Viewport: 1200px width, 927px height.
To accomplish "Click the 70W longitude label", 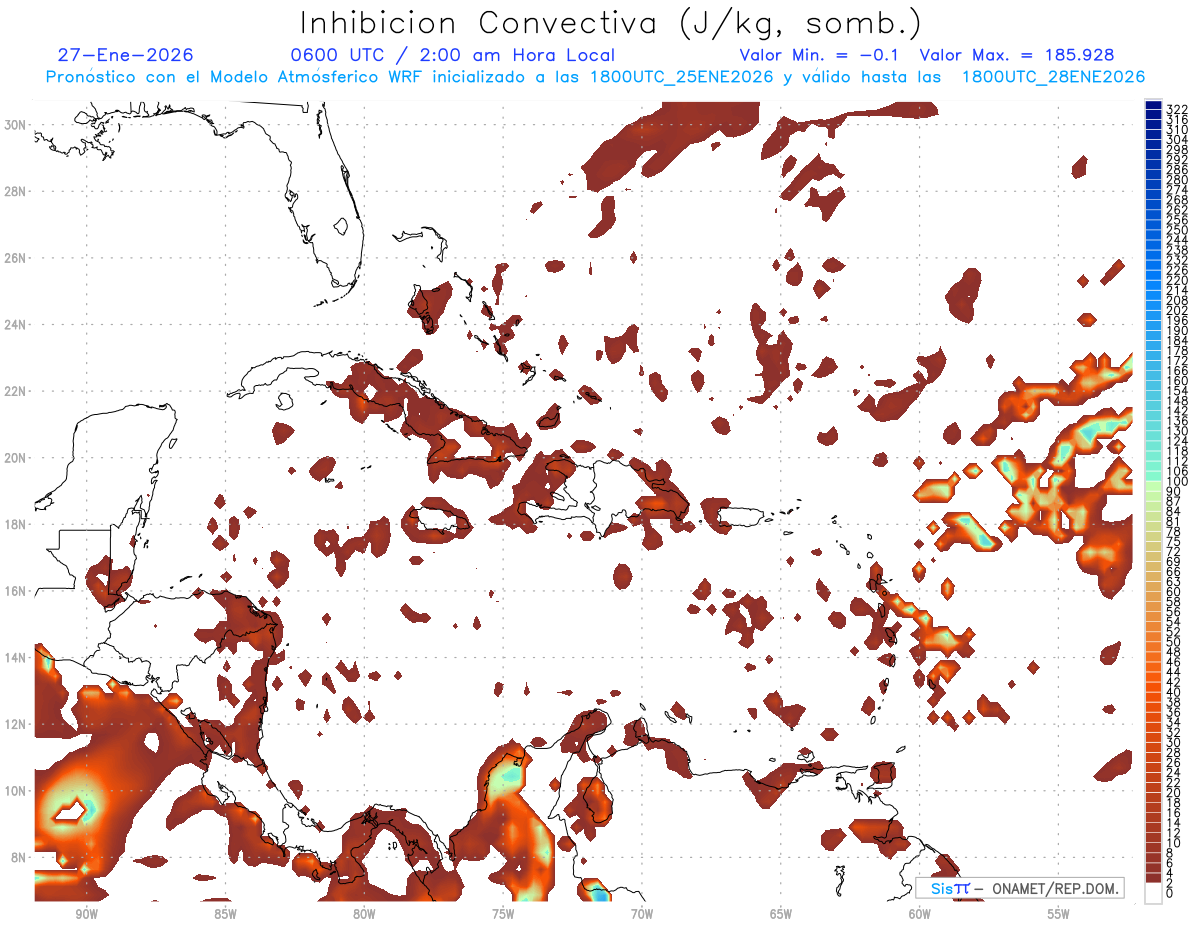I will click(x=642, y=914).
